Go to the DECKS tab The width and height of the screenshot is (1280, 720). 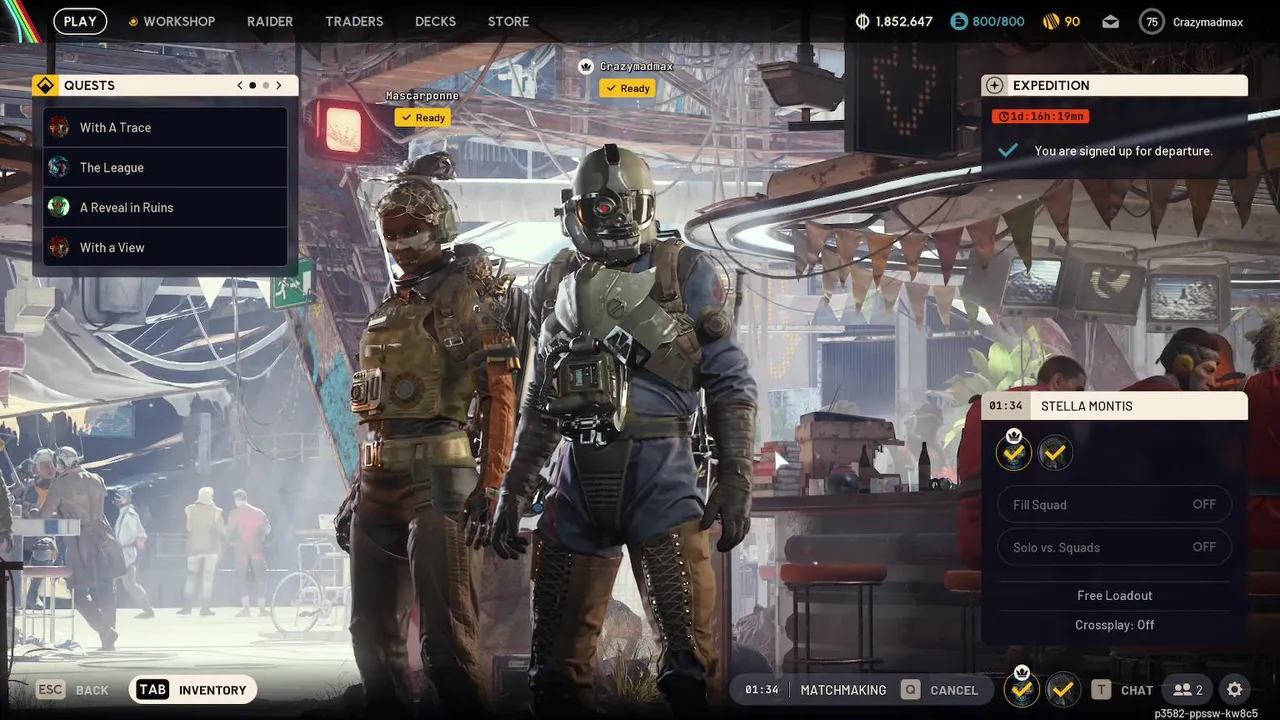coord(435,21)
